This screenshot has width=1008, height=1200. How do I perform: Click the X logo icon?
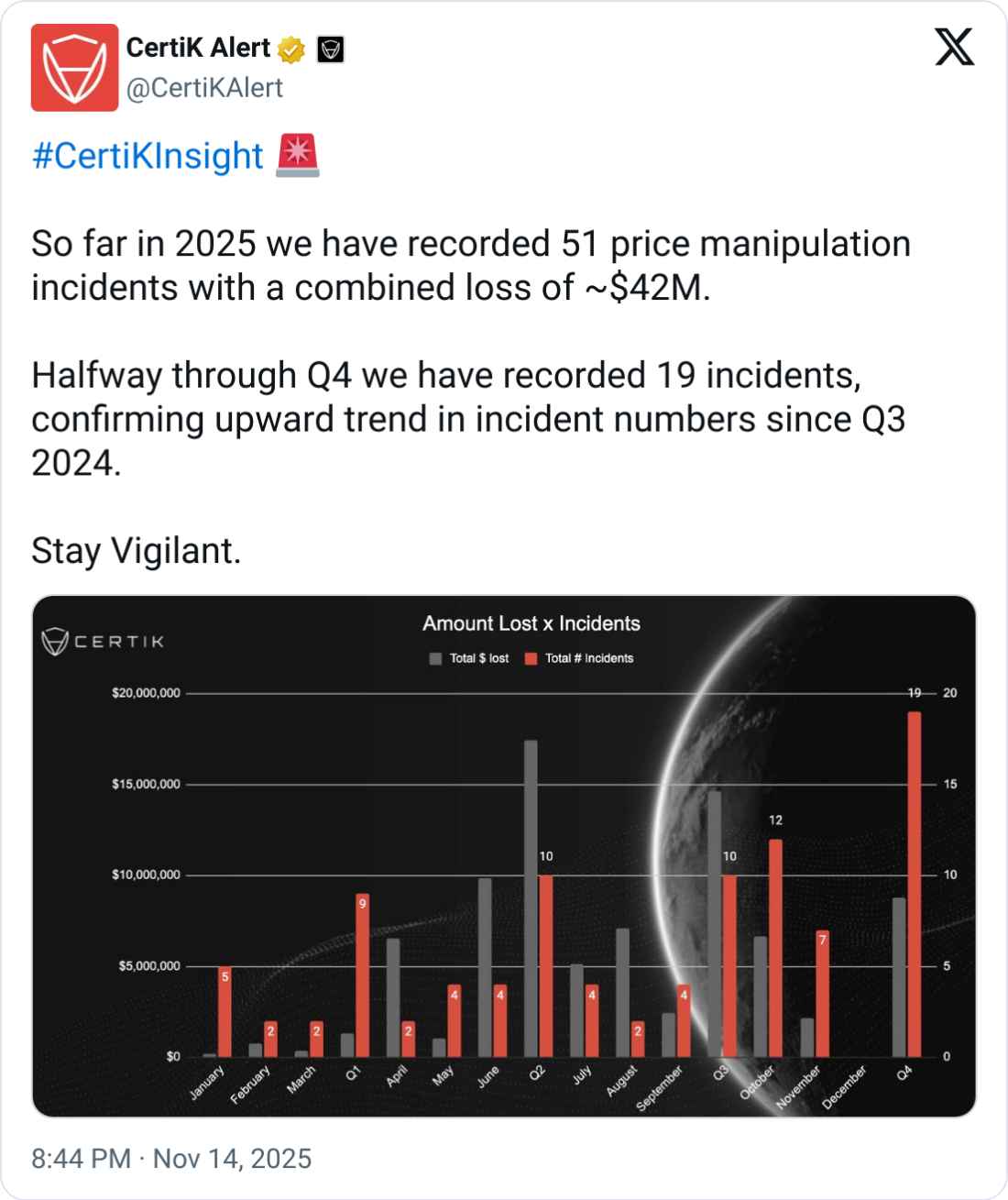coord(954,48)
